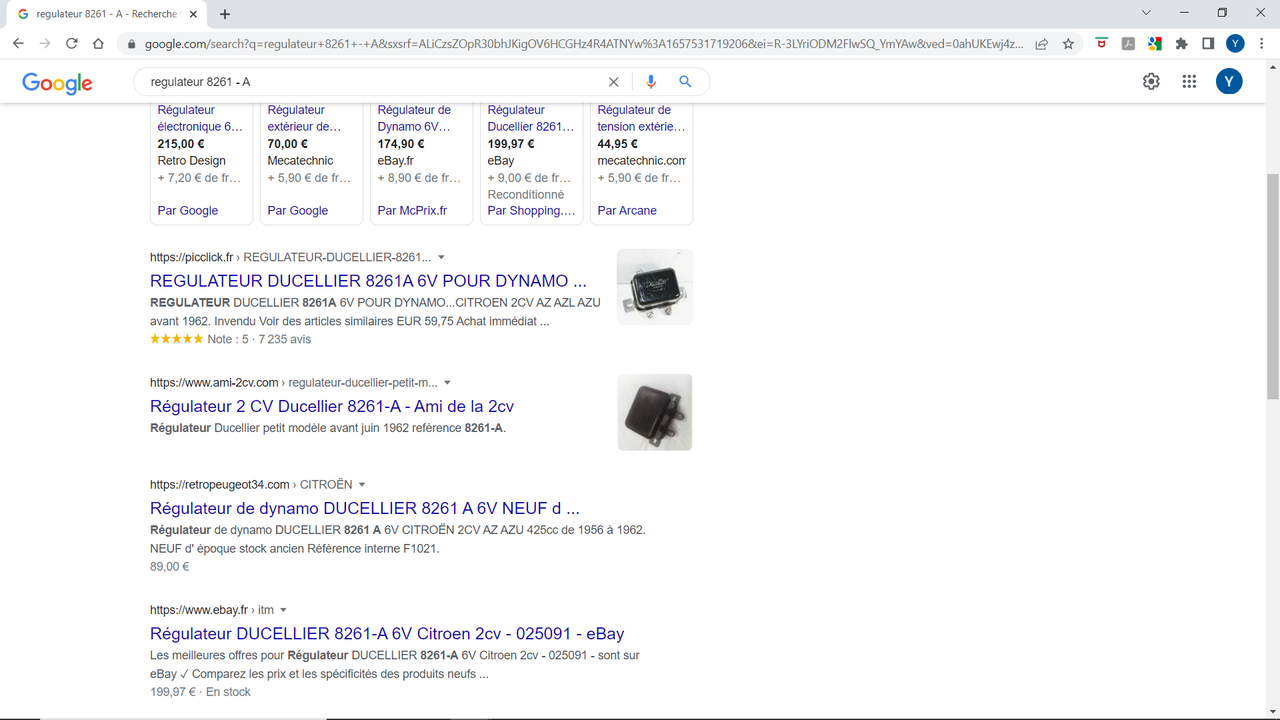The width and height of the screenshot is (1280, 720).
Task: Open the Régulateur de tension extérieur shopping listing
Action: (x=642, y=118)
